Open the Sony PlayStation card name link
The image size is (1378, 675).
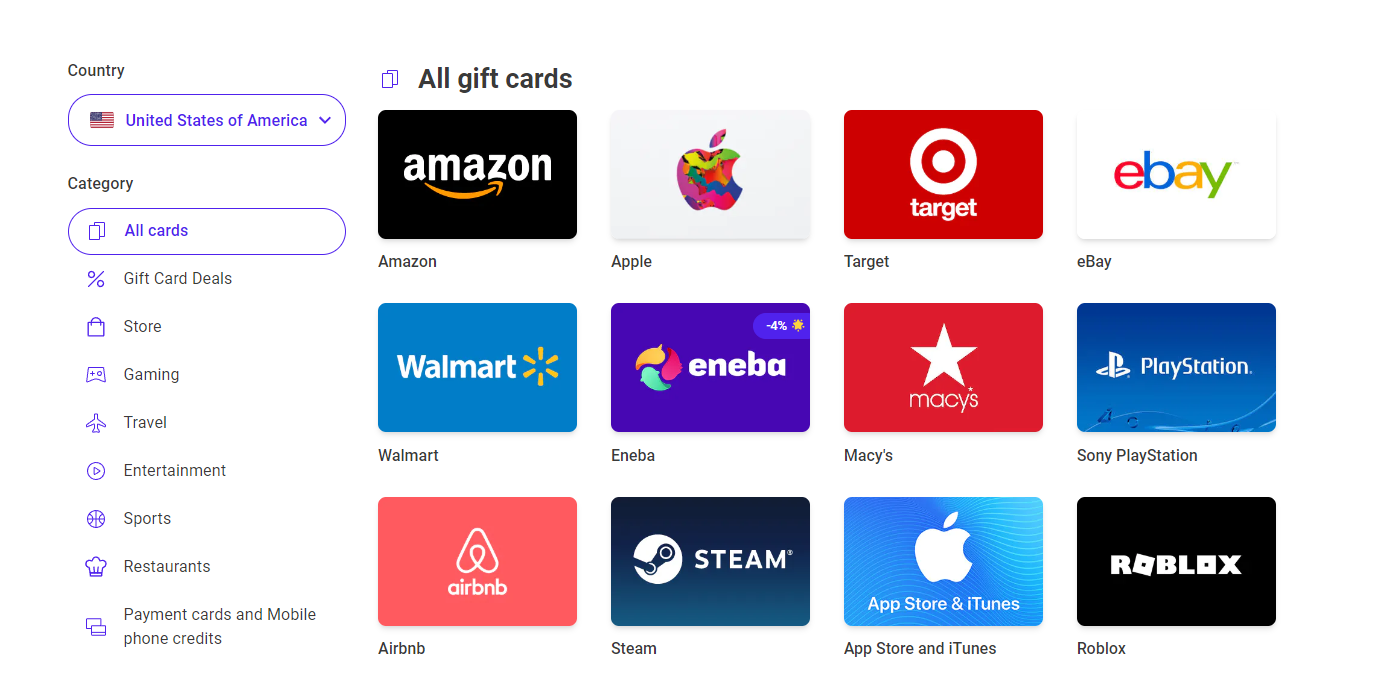tap(1137, 455)
